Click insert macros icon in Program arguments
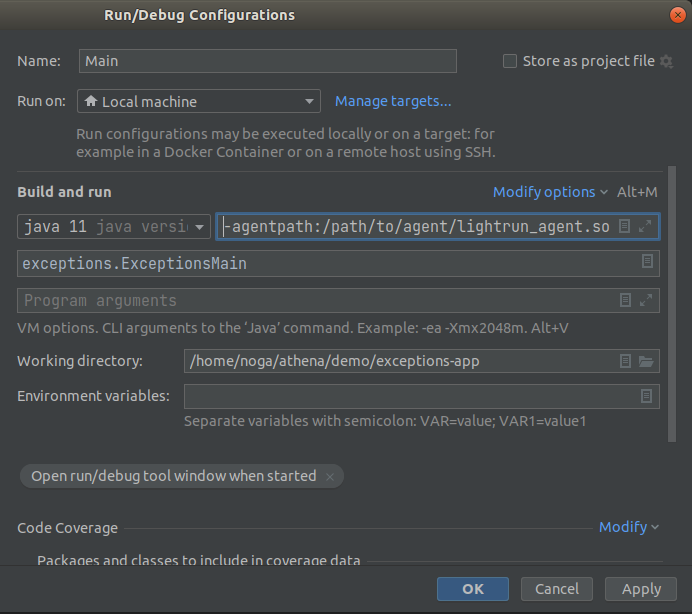 [625, 300]
